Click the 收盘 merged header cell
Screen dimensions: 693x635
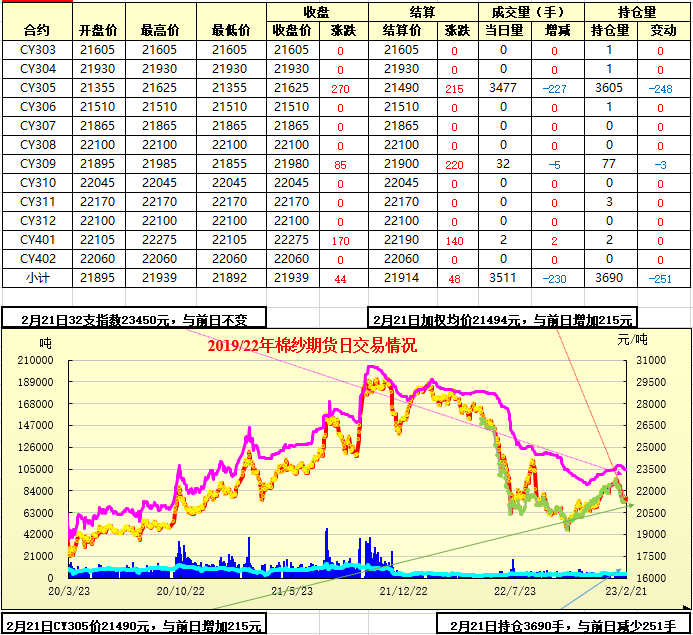click(317, 12)
